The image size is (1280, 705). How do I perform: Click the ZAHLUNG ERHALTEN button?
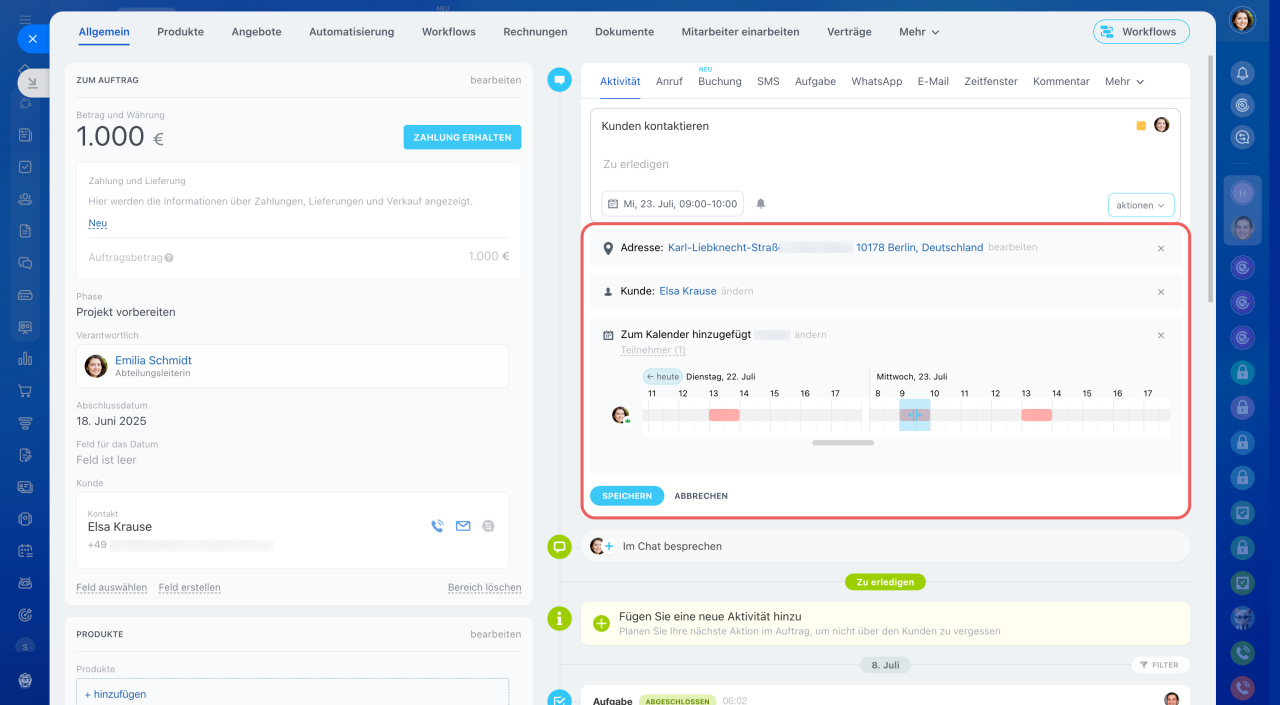[462, 137]
